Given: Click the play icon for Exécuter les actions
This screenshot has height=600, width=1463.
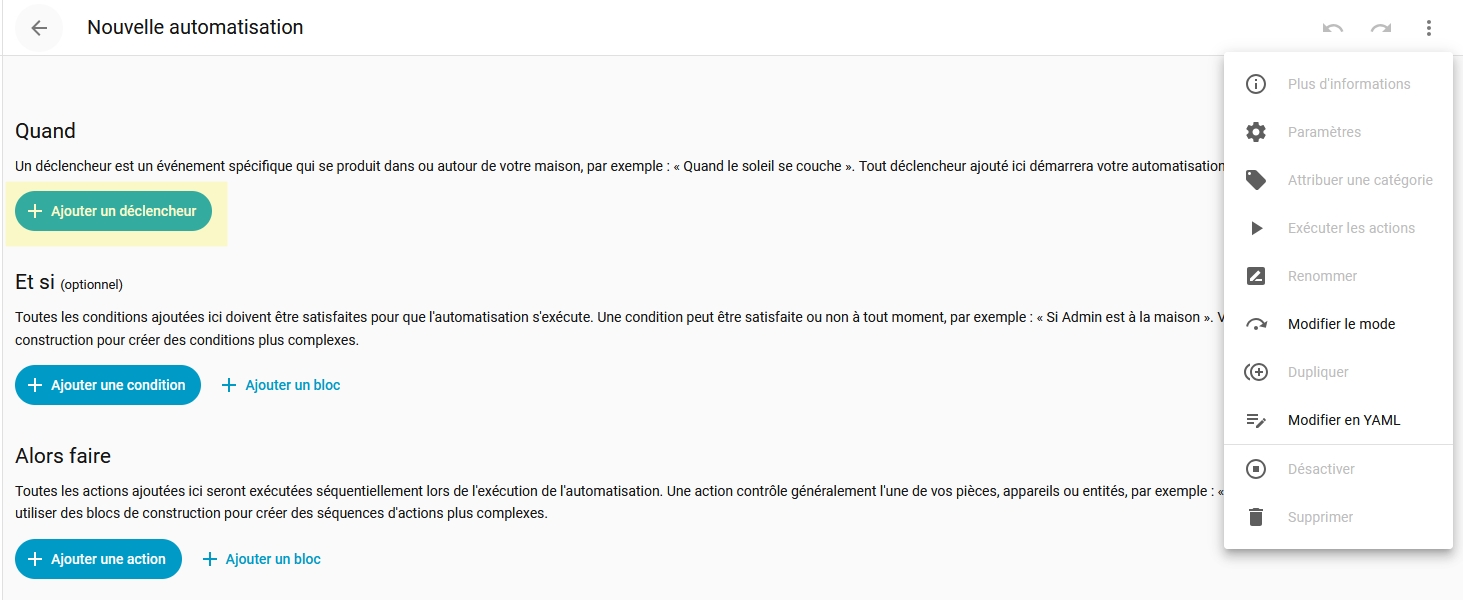Looking at the screenshot, I should pyautogui.click(x=1256, y=228).
